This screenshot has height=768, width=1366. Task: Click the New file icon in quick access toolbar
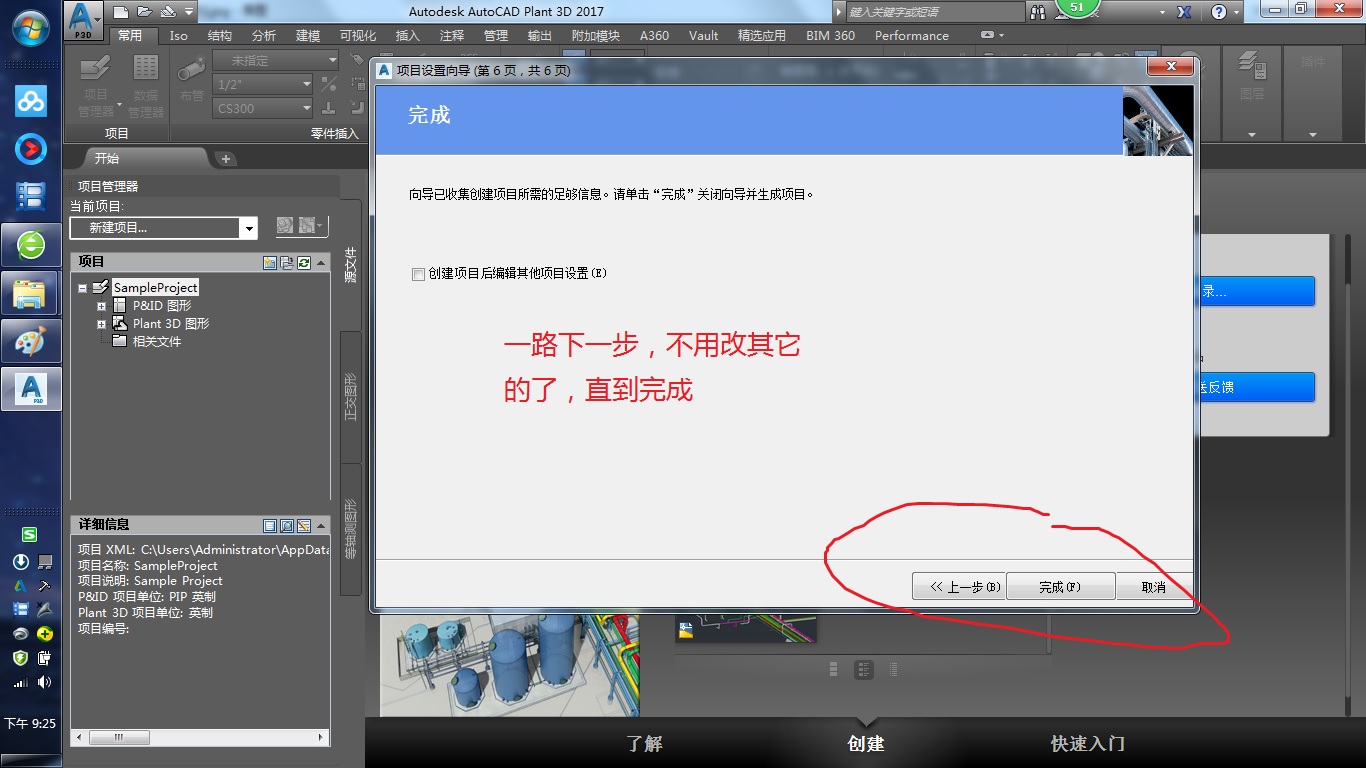(x=121, y=12)
